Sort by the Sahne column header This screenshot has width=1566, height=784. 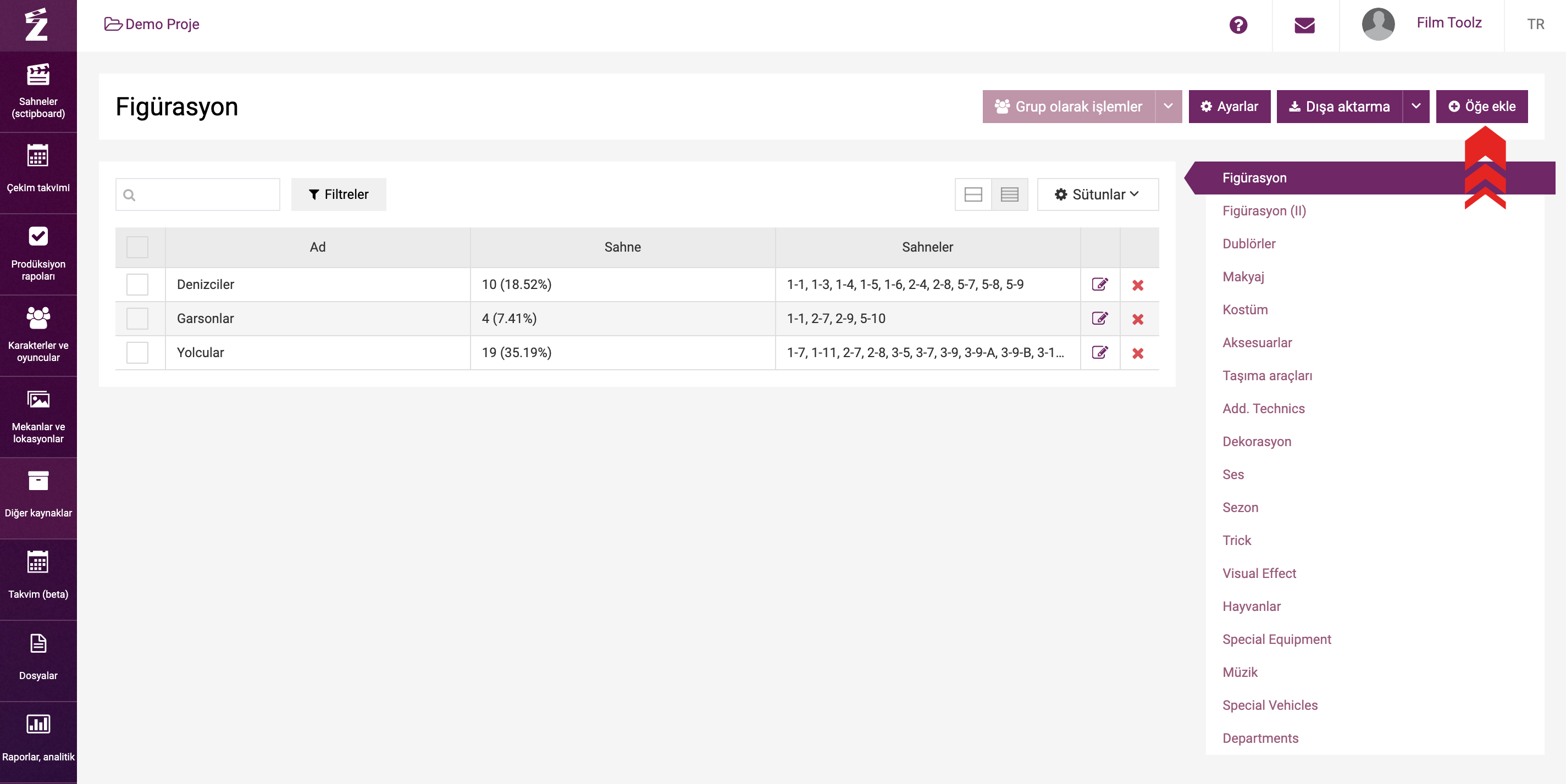click(623, 247)
